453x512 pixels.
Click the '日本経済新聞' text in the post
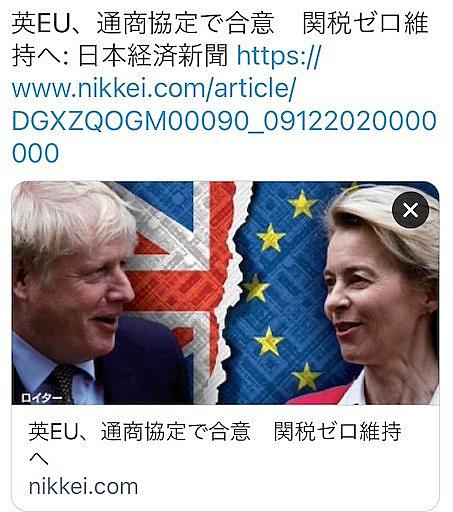tap(153, 56)
